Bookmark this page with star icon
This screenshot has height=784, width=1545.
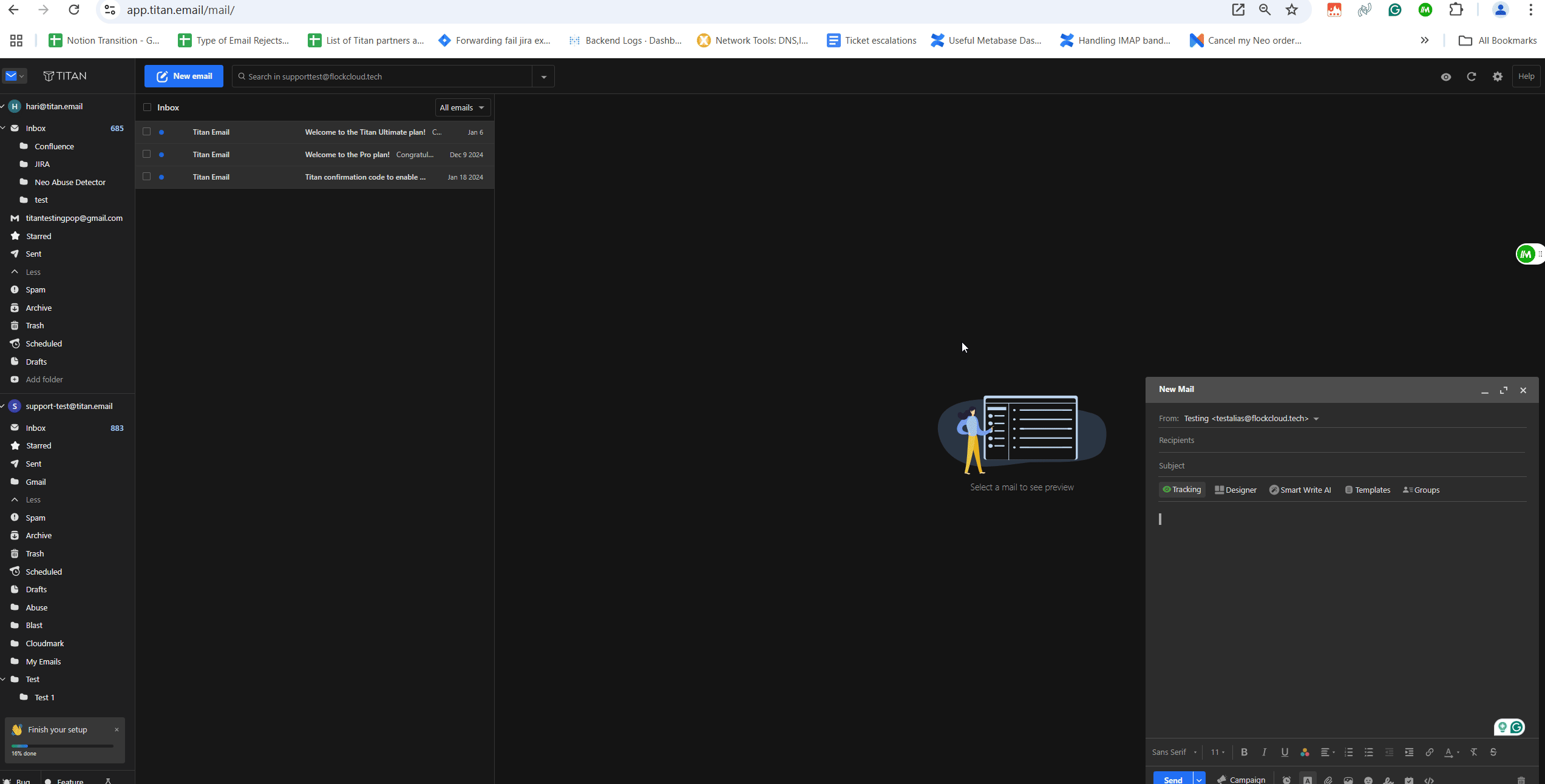coord(1292,10)
